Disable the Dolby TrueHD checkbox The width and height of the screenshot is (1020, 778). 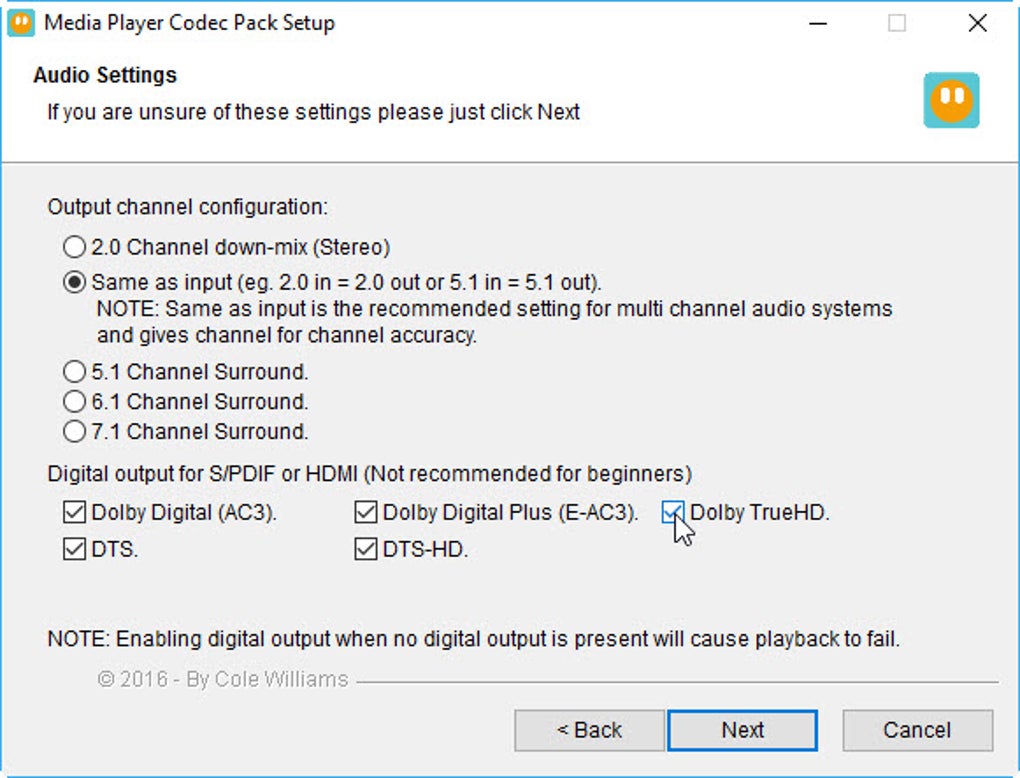(x=673, y=513)
